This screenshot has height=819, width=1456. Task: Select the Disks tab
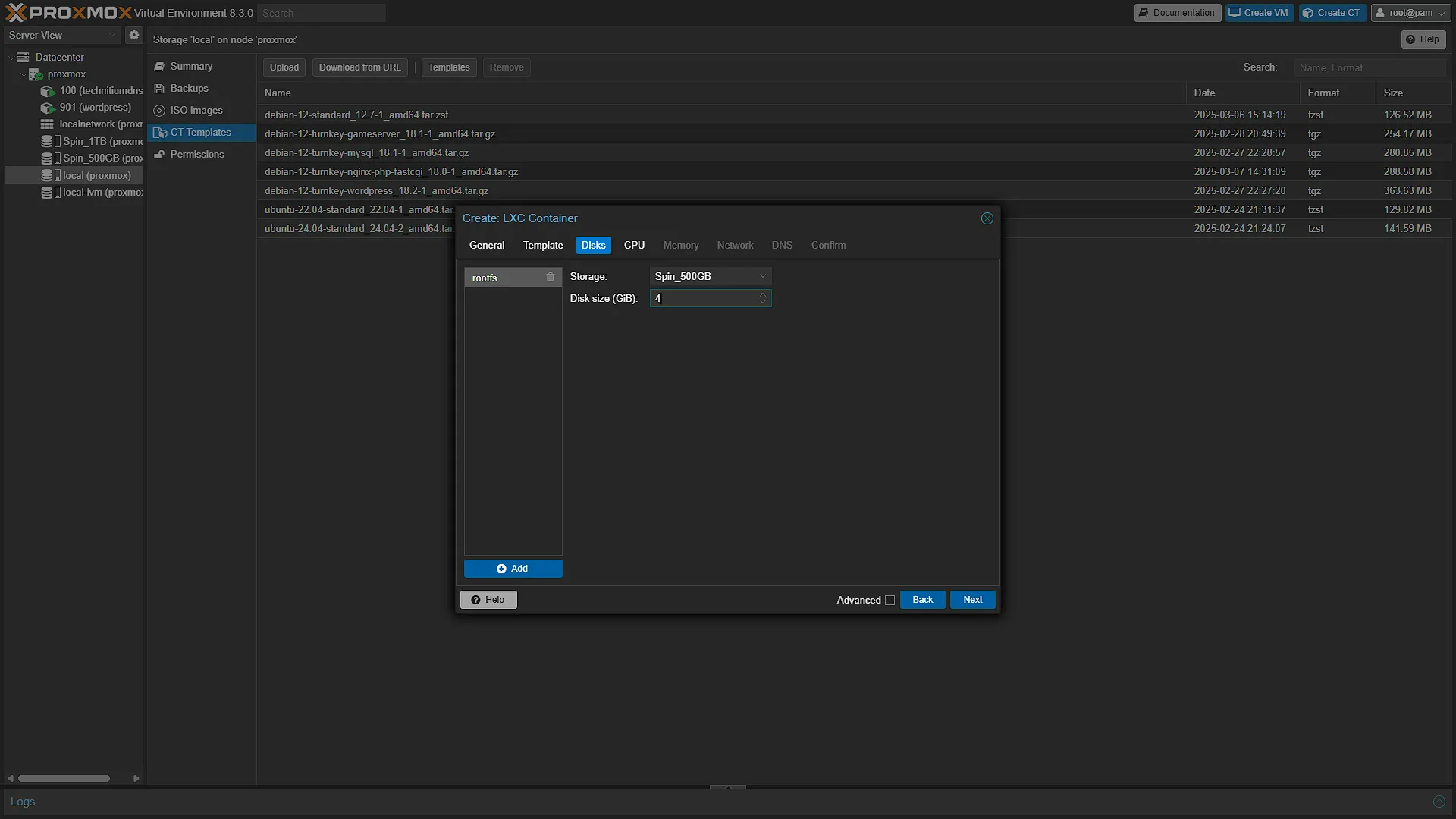(x=593, y=245)
